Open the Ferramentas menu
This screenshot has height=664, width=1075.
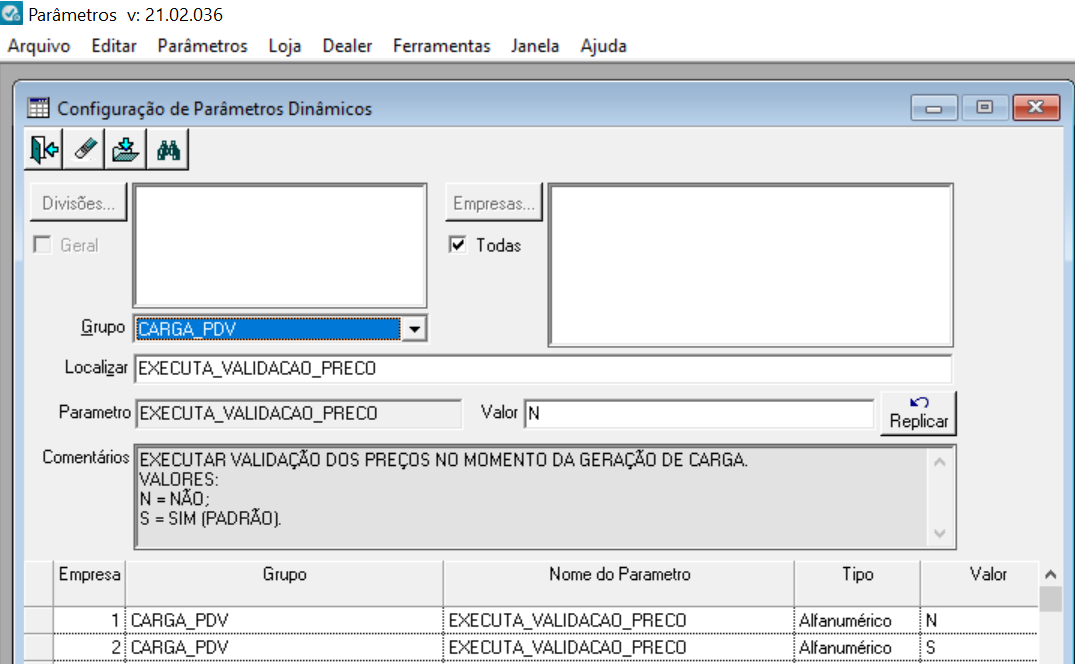pyautogui.click(x=442, y=46)
